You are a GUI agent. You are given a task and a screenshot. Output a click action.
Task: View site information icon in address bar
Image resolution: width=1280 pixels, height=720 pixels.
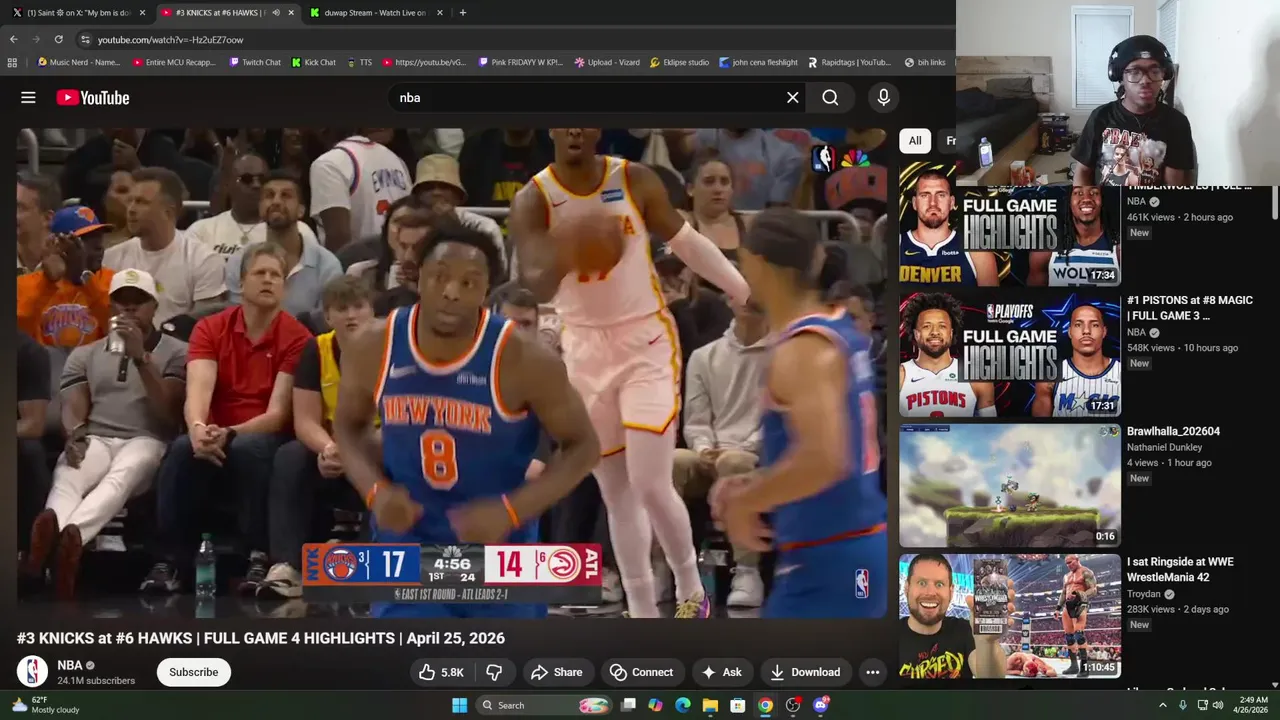click(x=86, y=39)
